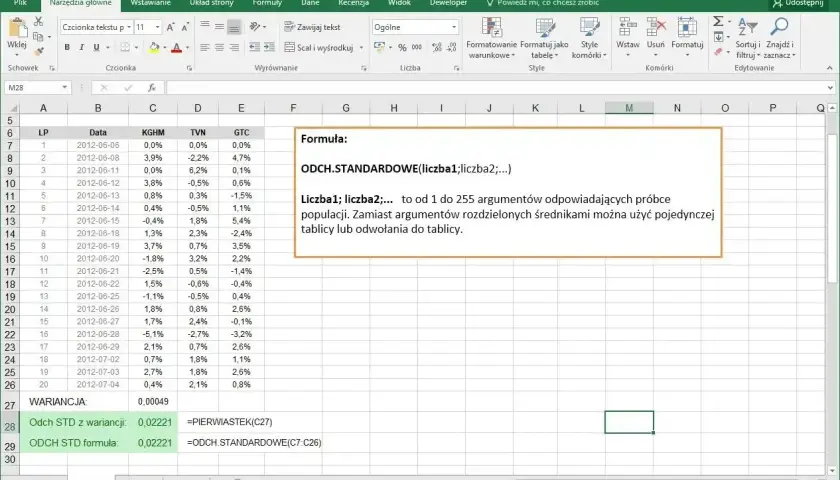Open the Ogólne number format dropdown
The image size is (840, 480).
[x=454, y=27]
